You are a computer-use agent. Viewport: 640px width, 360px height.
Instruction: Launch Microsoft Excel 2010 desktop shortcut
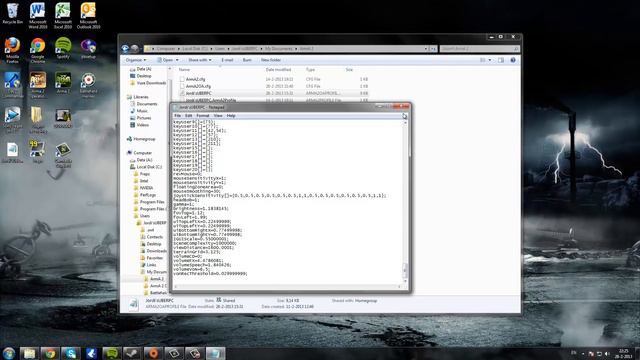click(x=63, y=16)
